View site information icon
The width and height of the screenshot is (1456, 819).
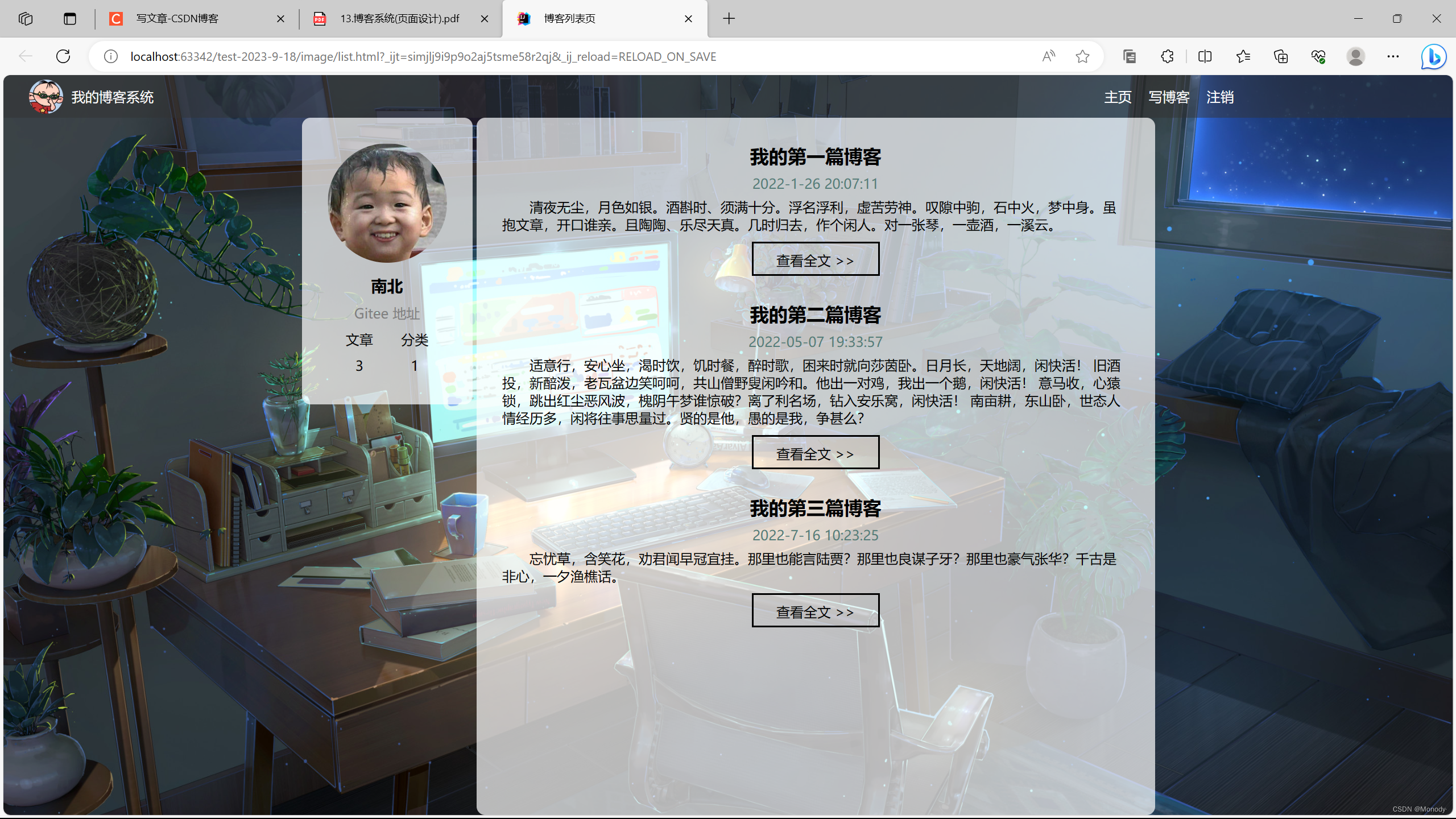111,56
